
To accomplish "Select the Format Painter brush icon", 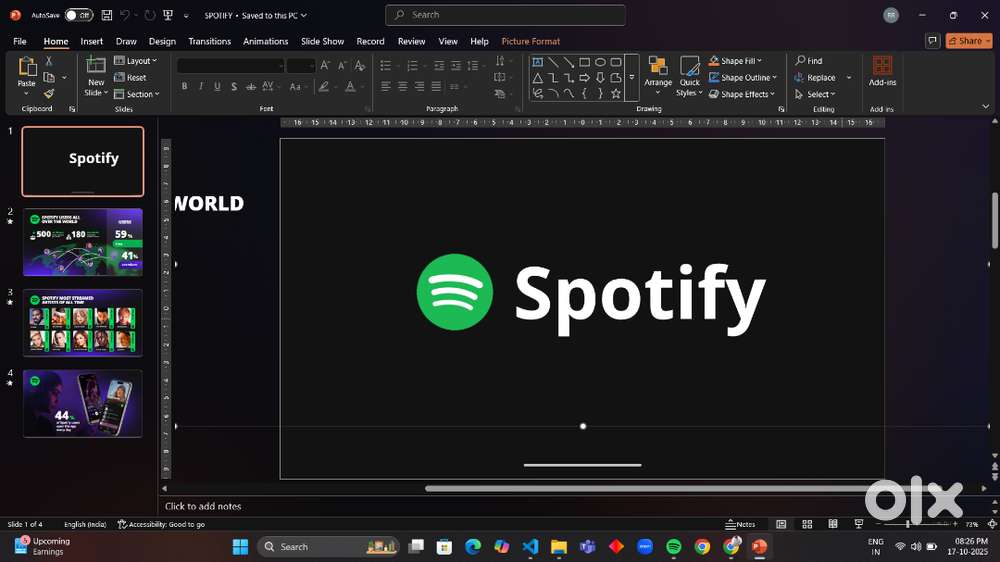I will (48, 94).
